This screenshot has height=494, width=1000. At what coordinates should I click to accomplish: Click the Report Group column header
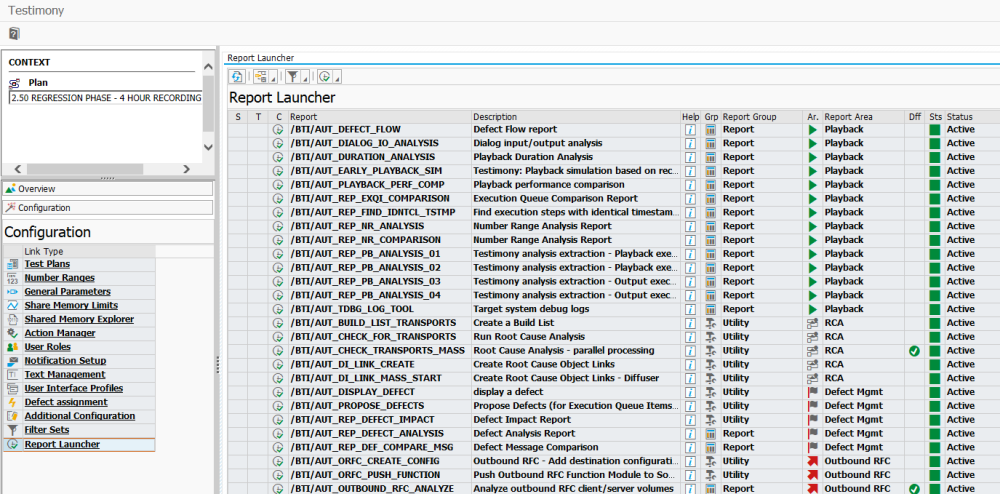pos(761,117)
